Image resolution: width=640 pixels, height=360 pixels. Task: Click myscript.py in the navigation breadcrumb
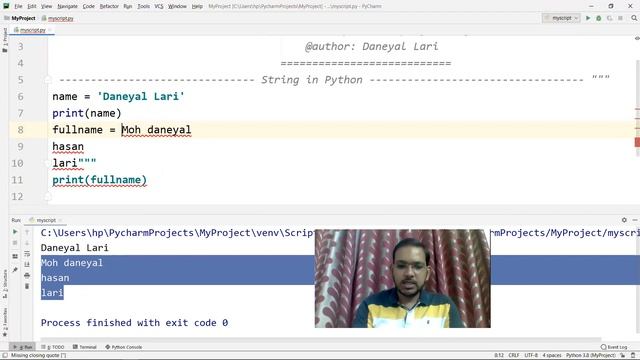point(60,18)
